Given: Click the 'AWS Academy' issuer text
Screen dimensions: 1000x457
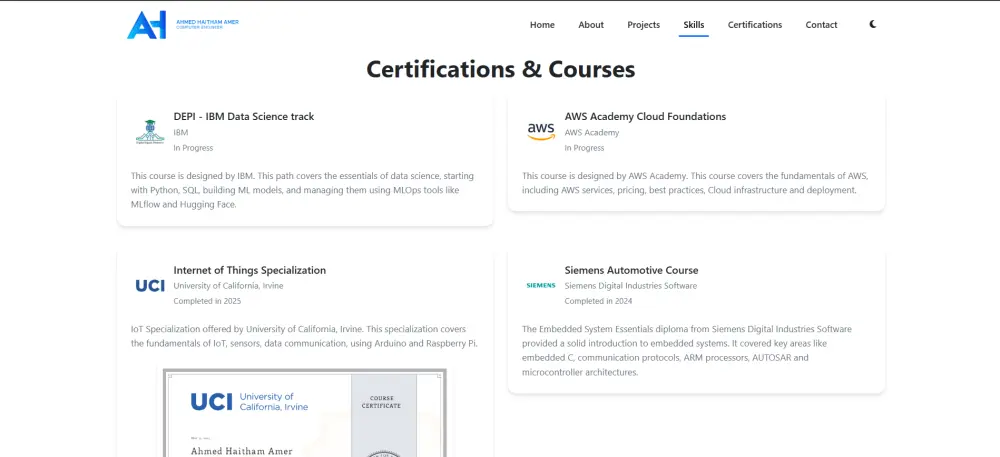Looking at the screenshot, I should tap(592, 133).
